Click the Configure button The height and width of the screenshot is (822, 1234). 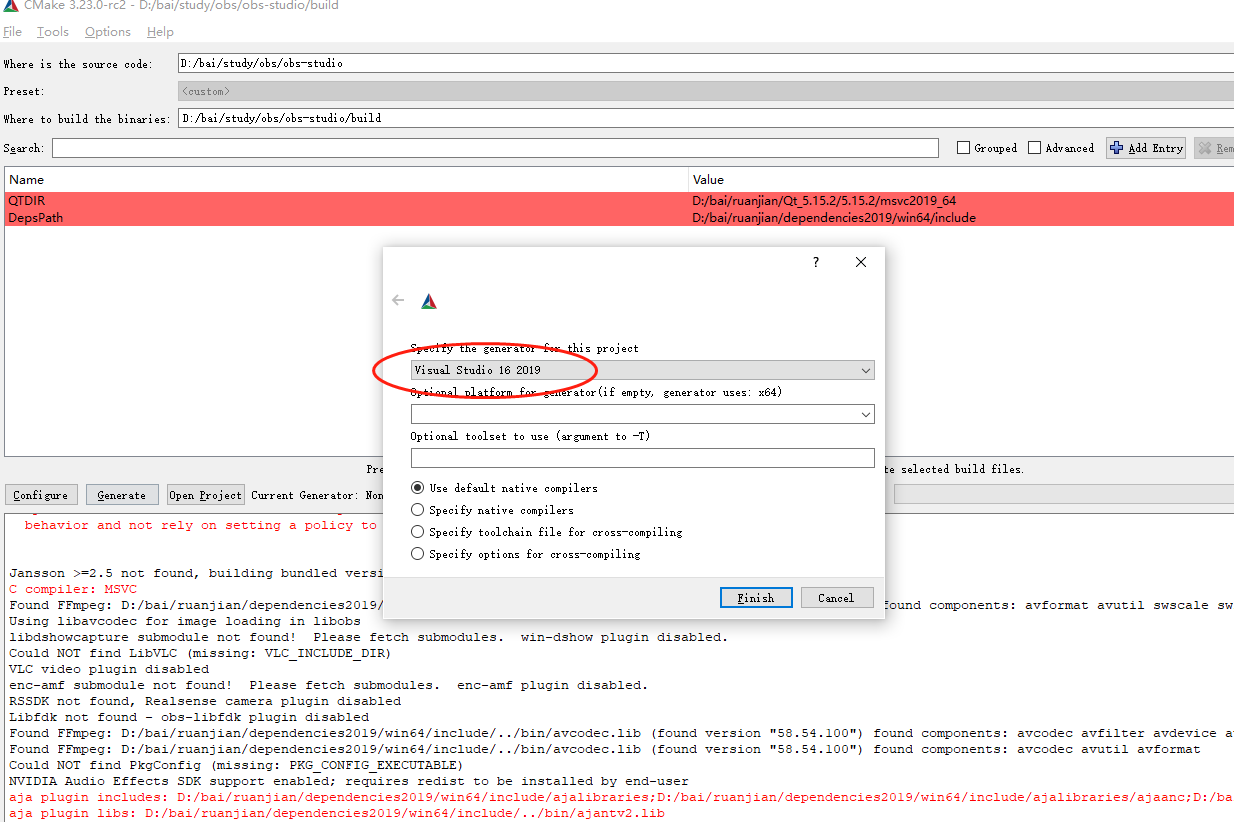coord(41,495)
